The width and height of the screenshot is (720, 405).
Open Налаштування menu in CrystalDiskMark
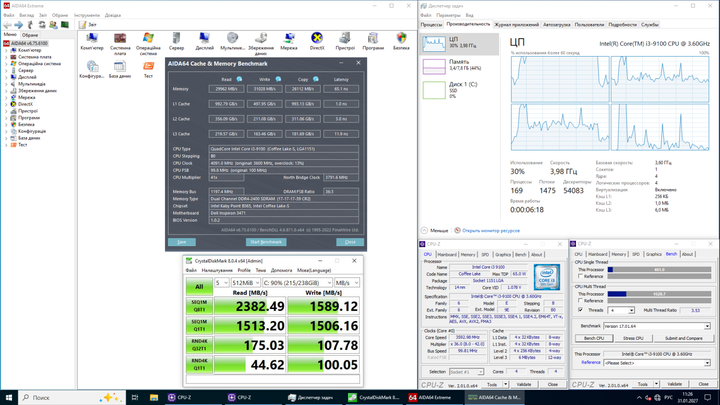tap(217, 270)
